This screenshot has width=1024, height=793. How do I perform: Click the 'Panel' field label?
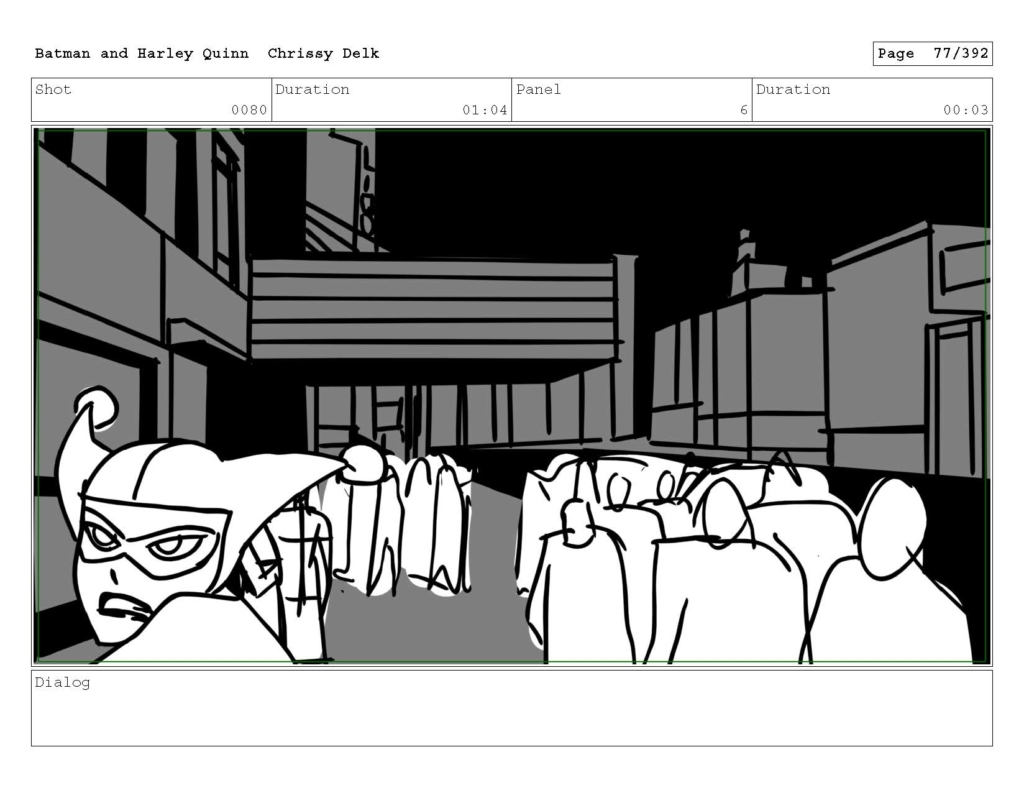coord(538,89)
